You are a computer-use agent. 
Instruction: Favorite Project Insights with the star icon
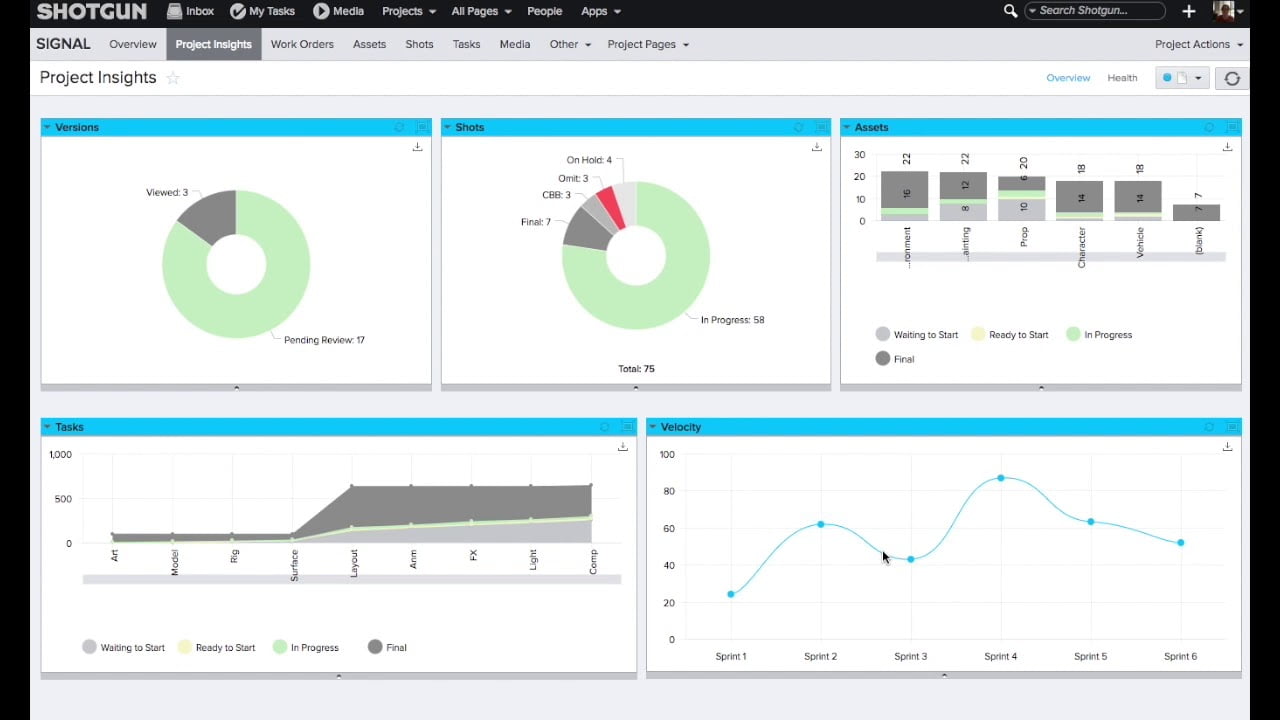pyautogui.click(x=173, y=78)
